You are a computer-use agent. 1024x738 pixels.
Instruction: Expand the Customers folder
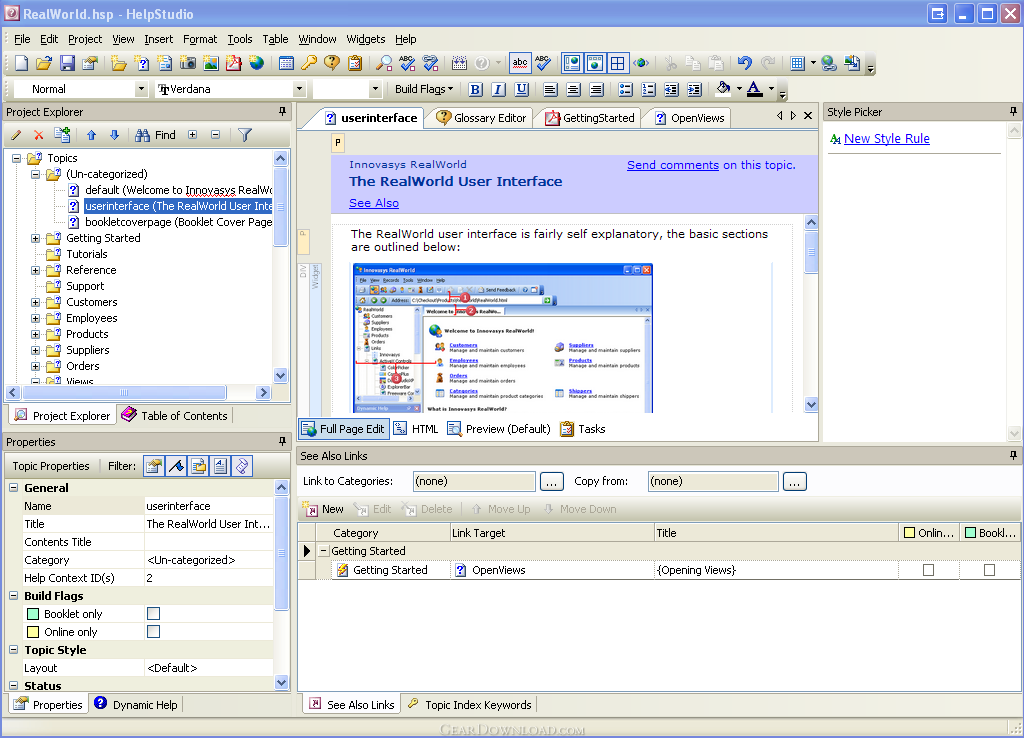coord(36,302)
